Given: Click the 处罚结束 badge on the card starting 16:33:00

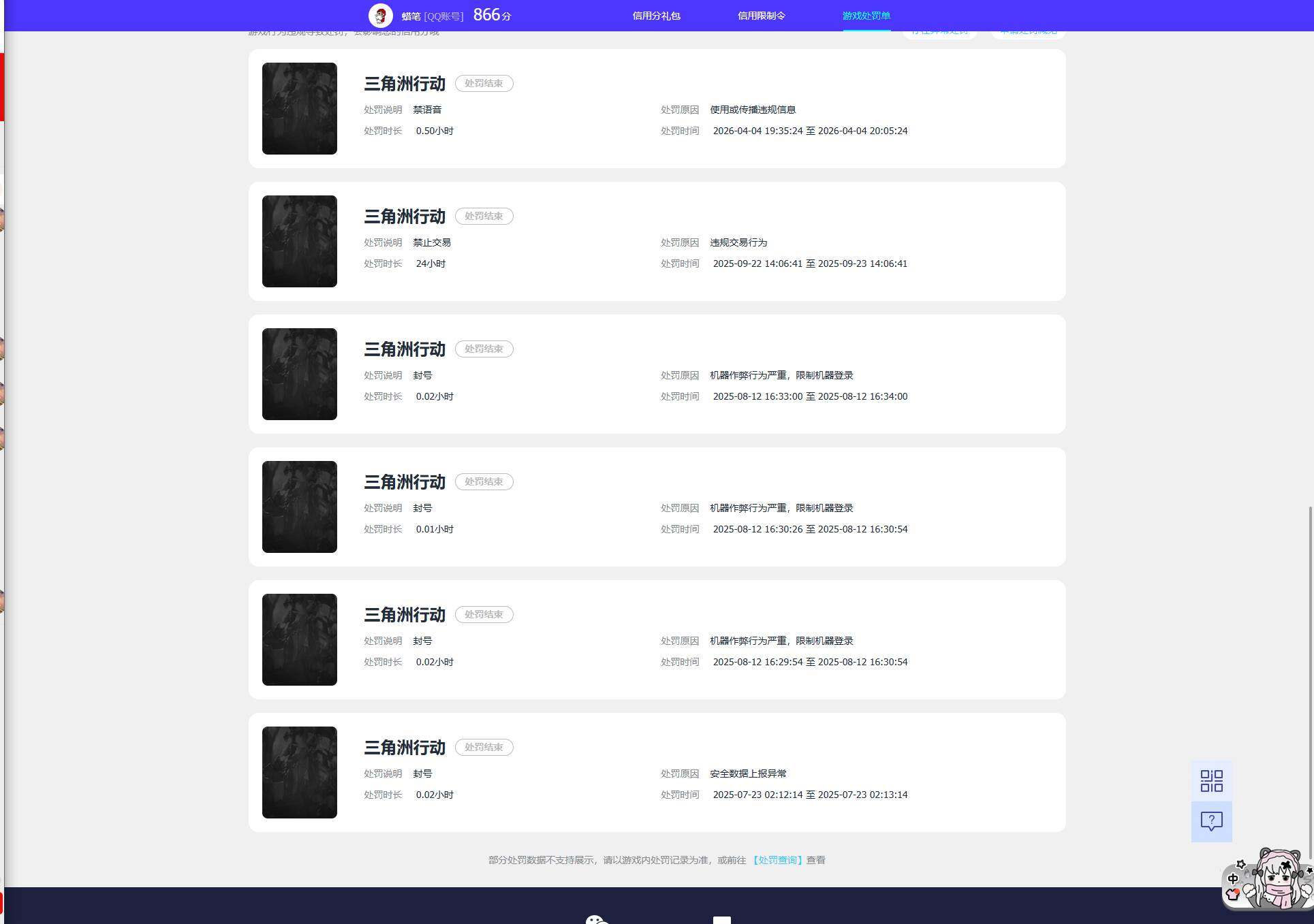Looking at the screenshot, I should pos(484,349).
